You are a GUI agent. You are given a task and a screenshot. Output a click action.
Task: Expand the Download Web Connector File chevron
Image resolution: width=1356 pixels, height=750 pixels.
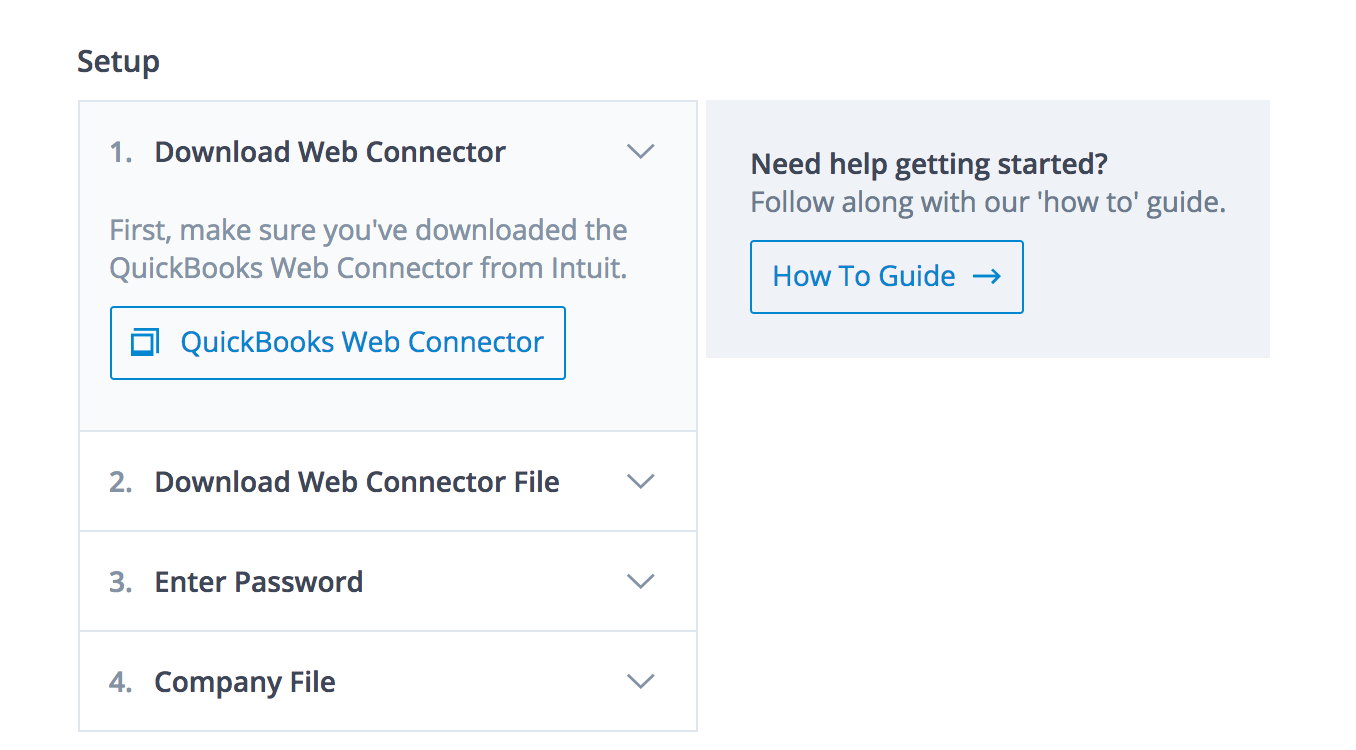640,482
